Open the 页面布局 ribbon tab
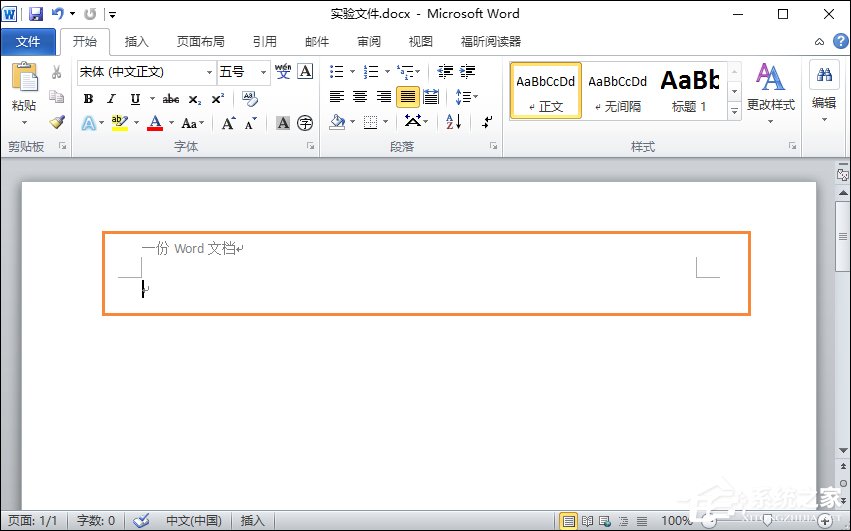Viewport: 851px width, 531px height. pyautogui.click(x=200, y=42)
